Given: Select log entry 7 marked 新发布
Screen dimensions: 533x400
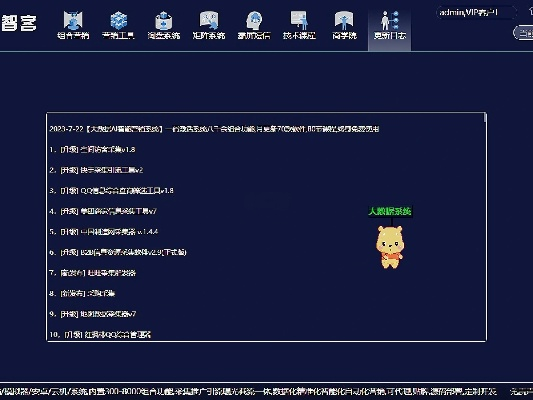Looking at the screenshot, I should coord(92,273).
